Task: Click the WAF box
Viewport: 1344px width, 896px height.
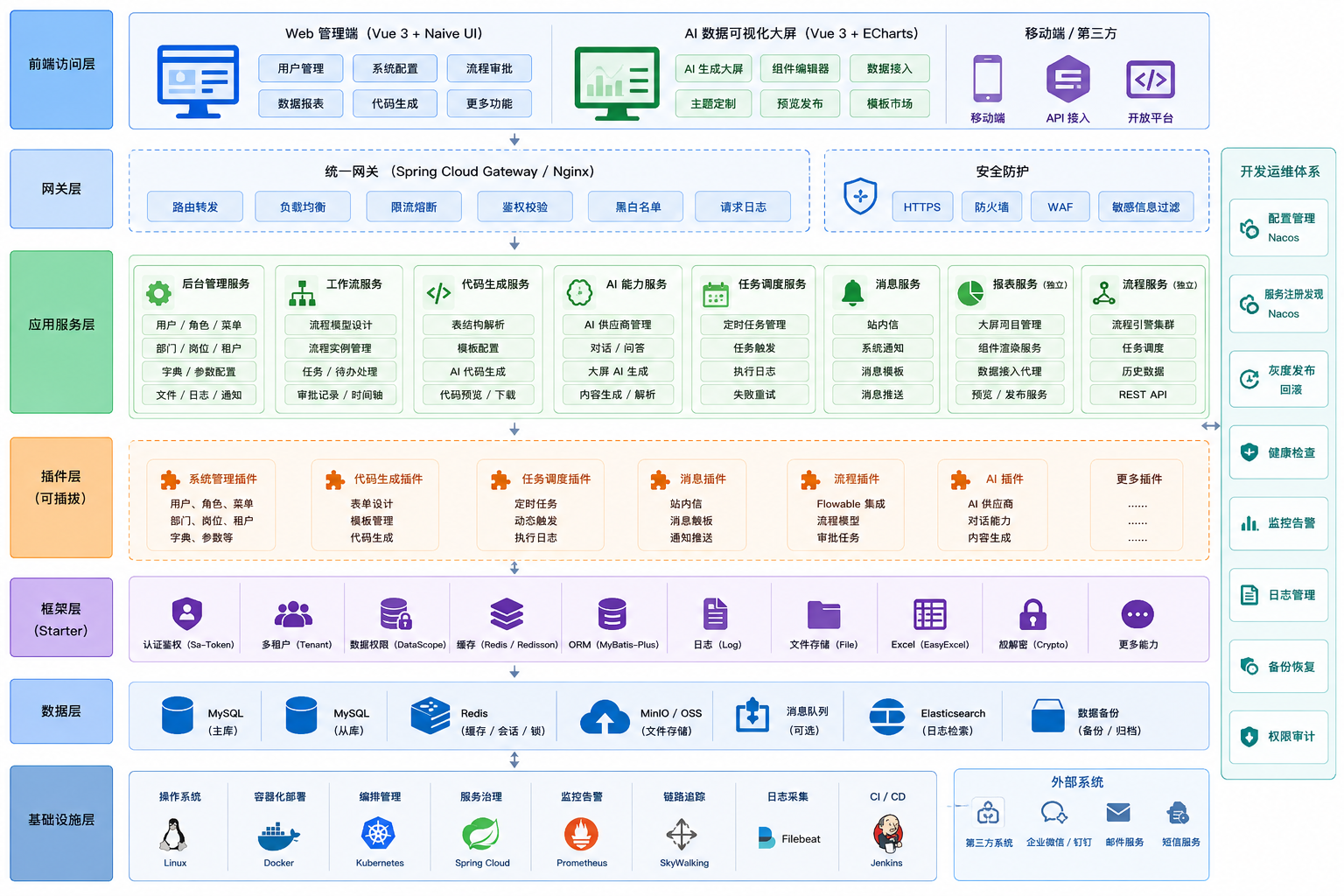Action: click(x=1060, y=207)
